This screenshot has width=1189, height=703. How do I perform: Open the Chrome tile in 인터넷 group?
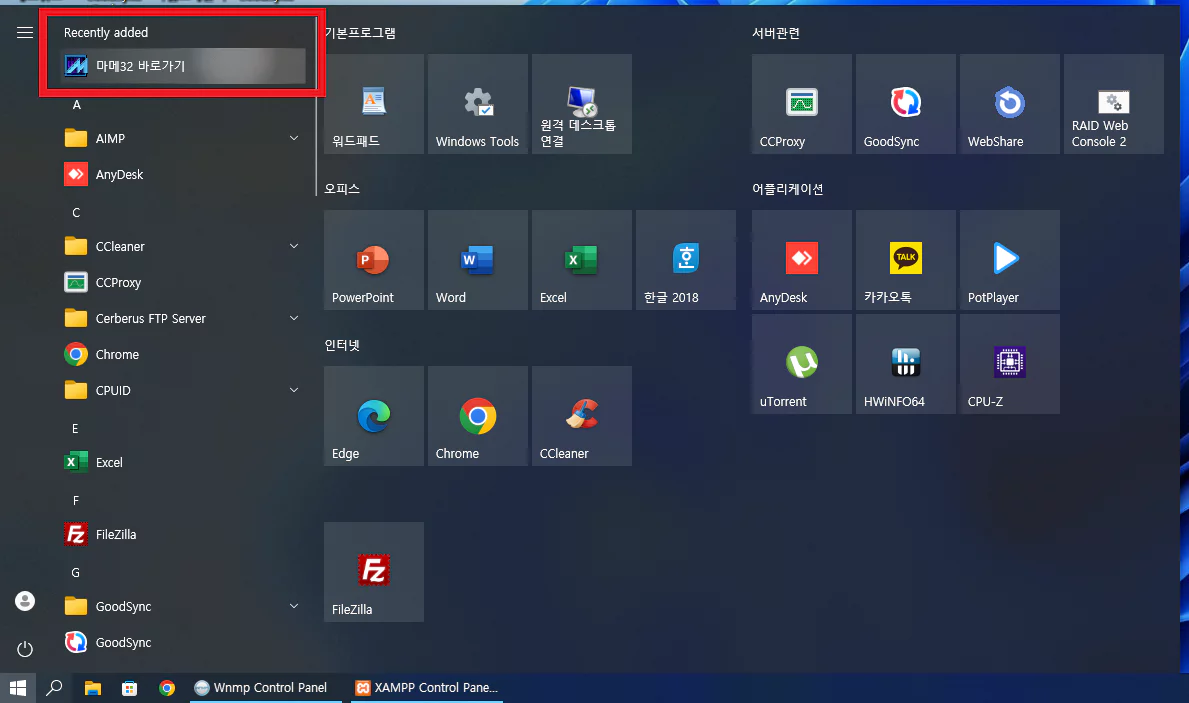tap(478, 416)
